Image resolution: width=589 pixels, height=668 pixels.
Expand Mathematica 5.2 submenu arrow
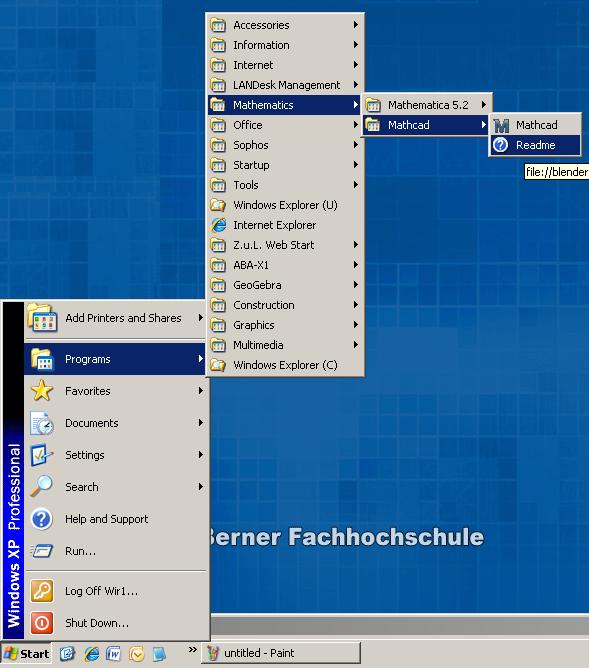coord(484,105)
